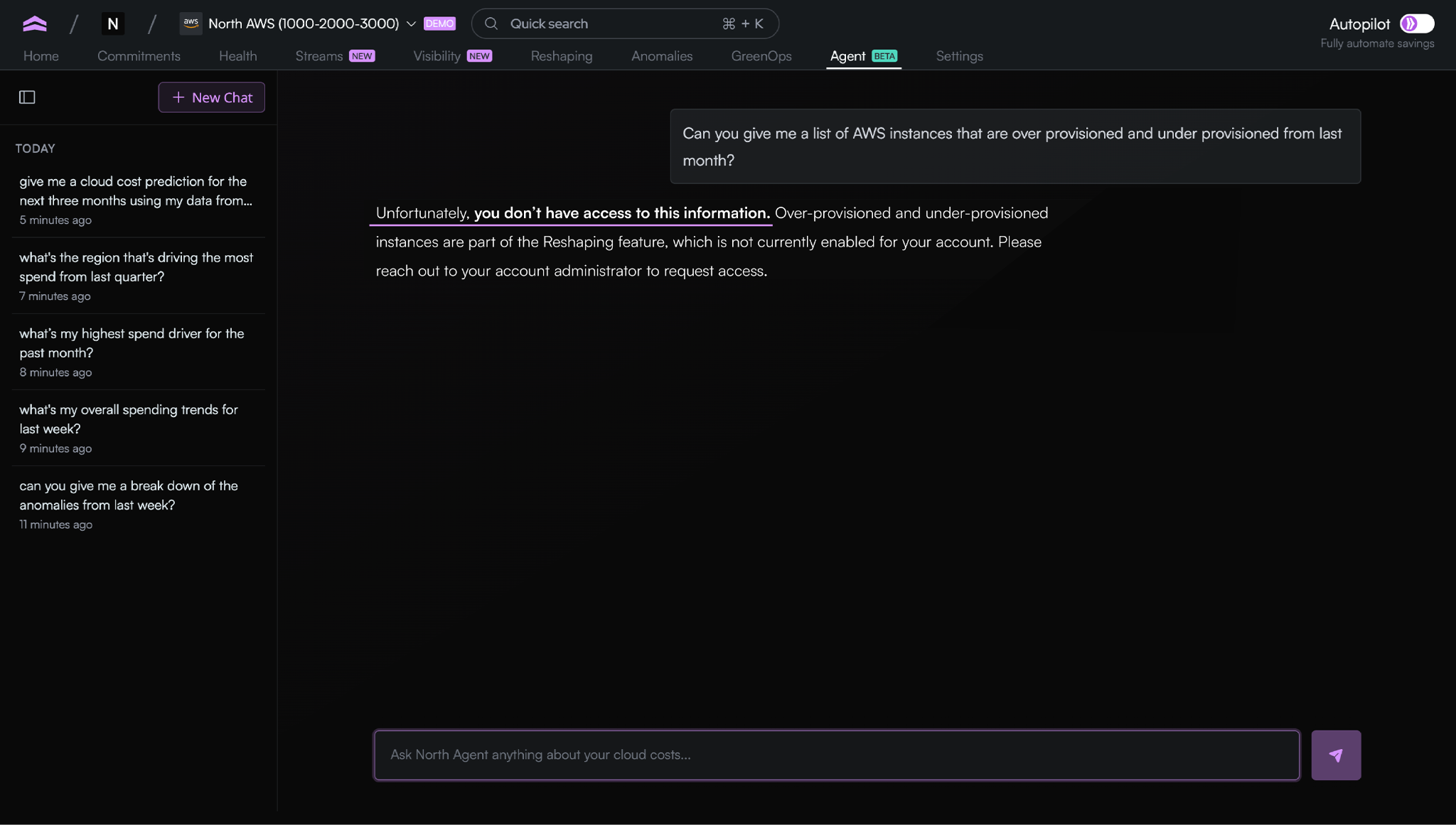
Task: Open the Reshaping tab
Action: click(561, 56)
